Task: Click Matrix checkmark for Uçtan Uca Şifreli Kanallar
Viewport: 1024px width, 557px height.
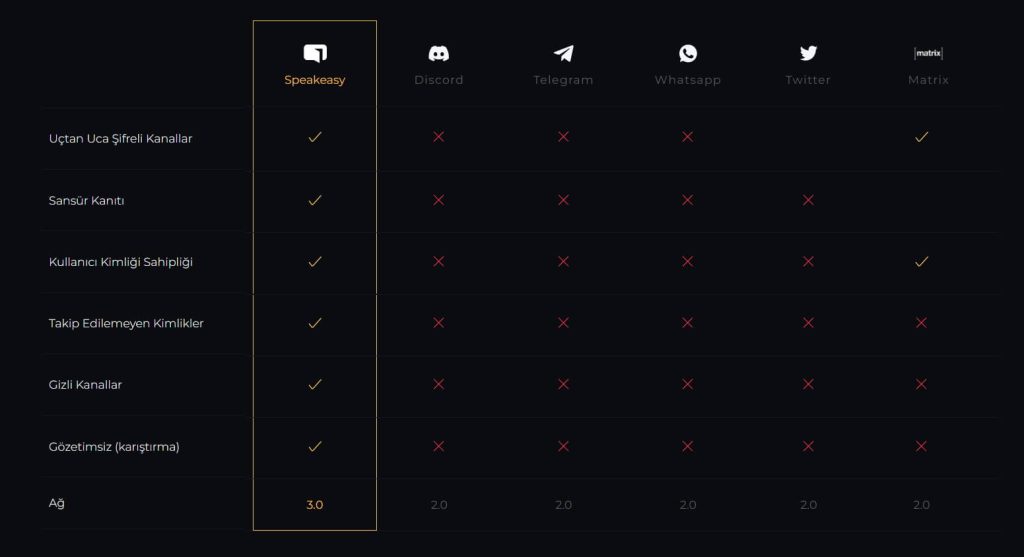Action: (x=921, y=137)
